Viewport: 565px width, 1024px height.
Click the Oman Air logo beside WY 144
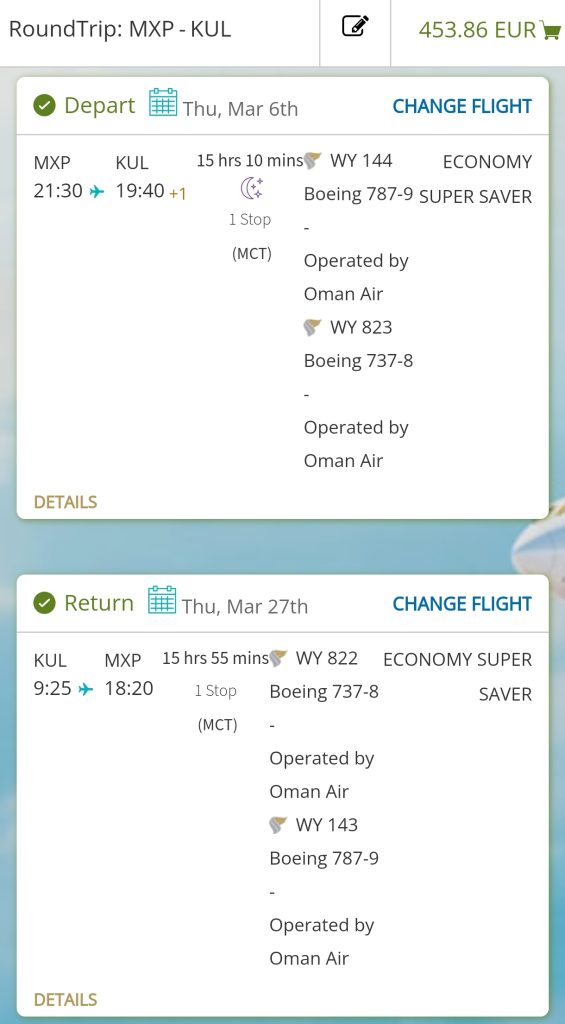(x=313, y=160)
